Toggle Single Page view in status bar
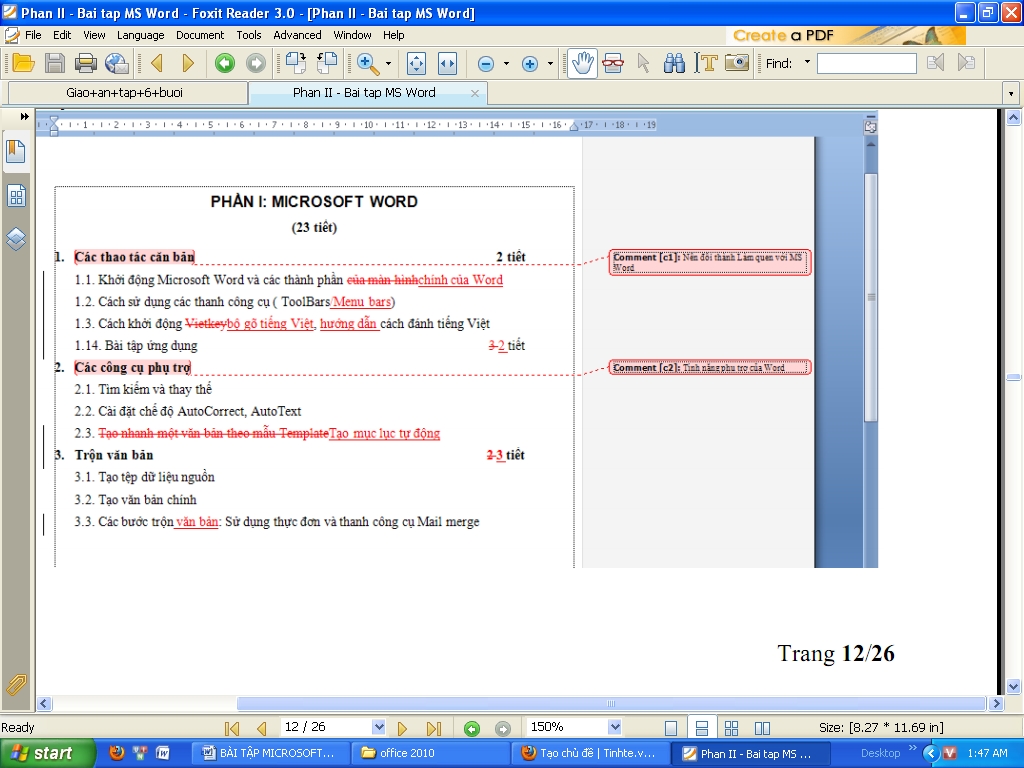This screenshot has width=1024, height=768. 671,727
